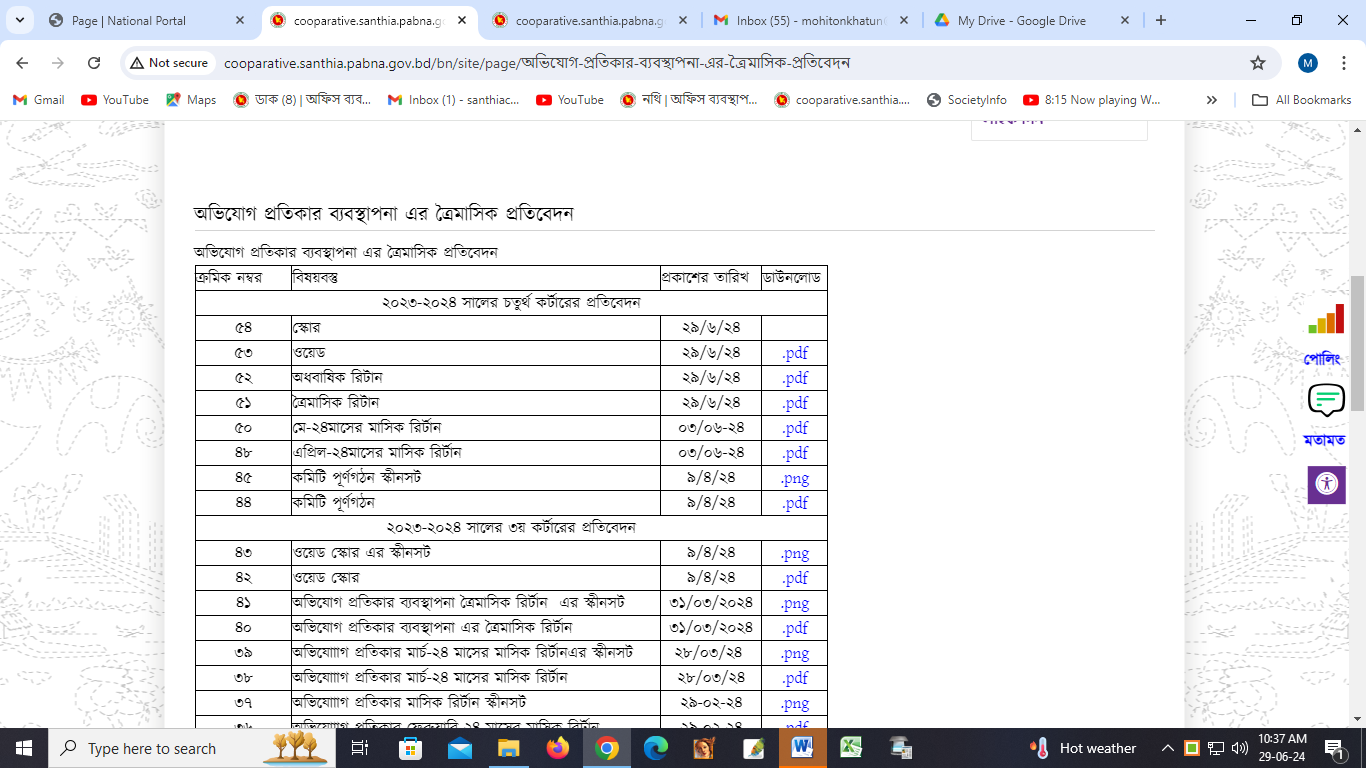Expand hidden bookmarks with chevron
The image size is (1366, 768).
click(1212, 100)
